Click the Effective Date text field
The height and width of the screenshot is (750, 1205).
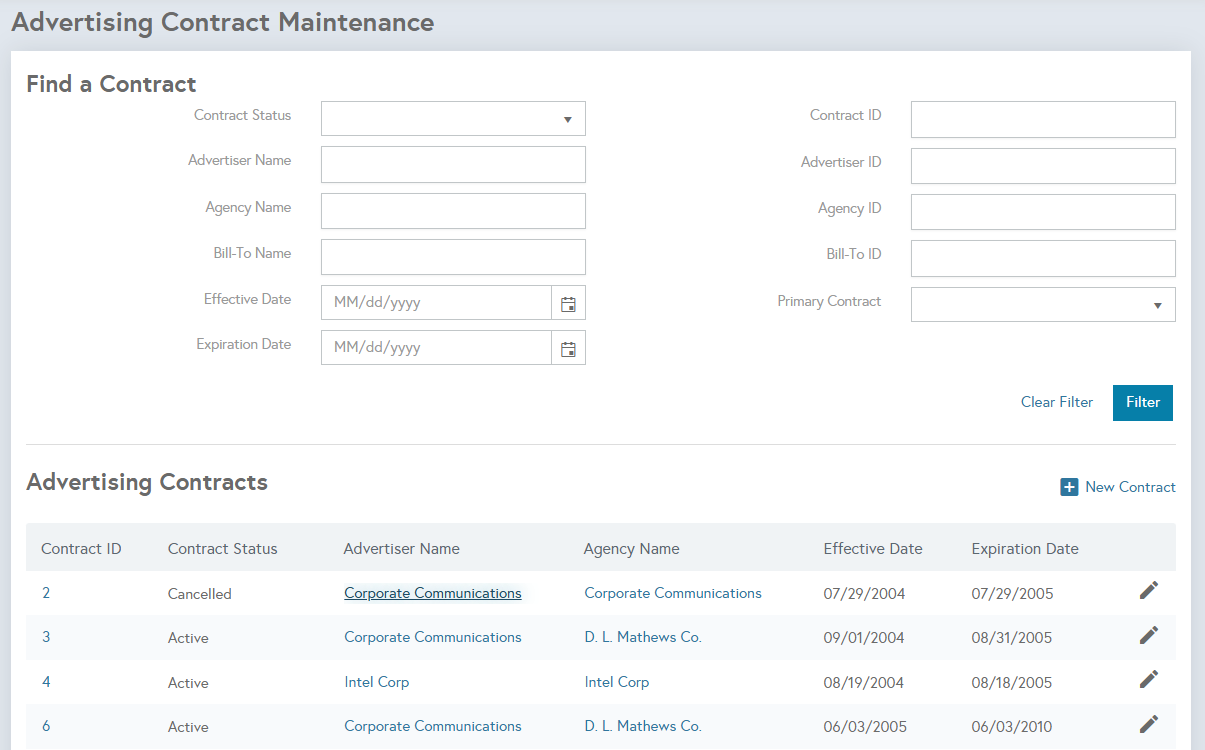436,303
